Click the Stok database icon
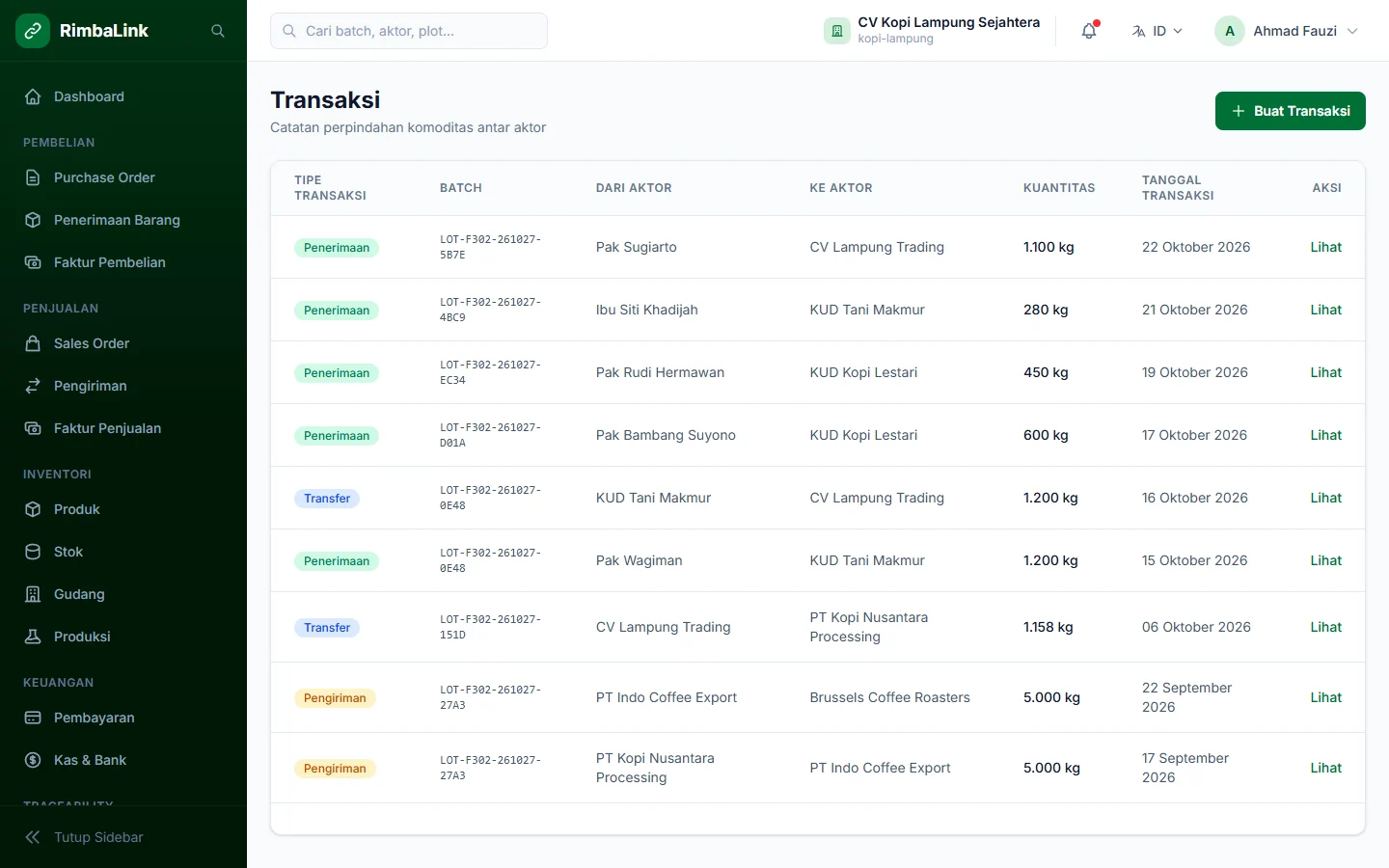The height and width of the screenshot is (868, 1389). (33, 552)
